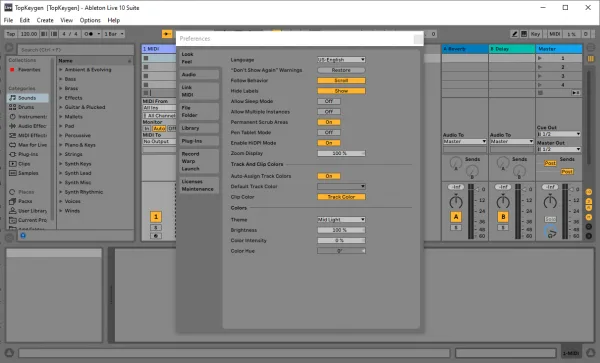Click Stop All Clips in Master track
Viewport: 600px width, 363px height.
(x=540, y=93)
